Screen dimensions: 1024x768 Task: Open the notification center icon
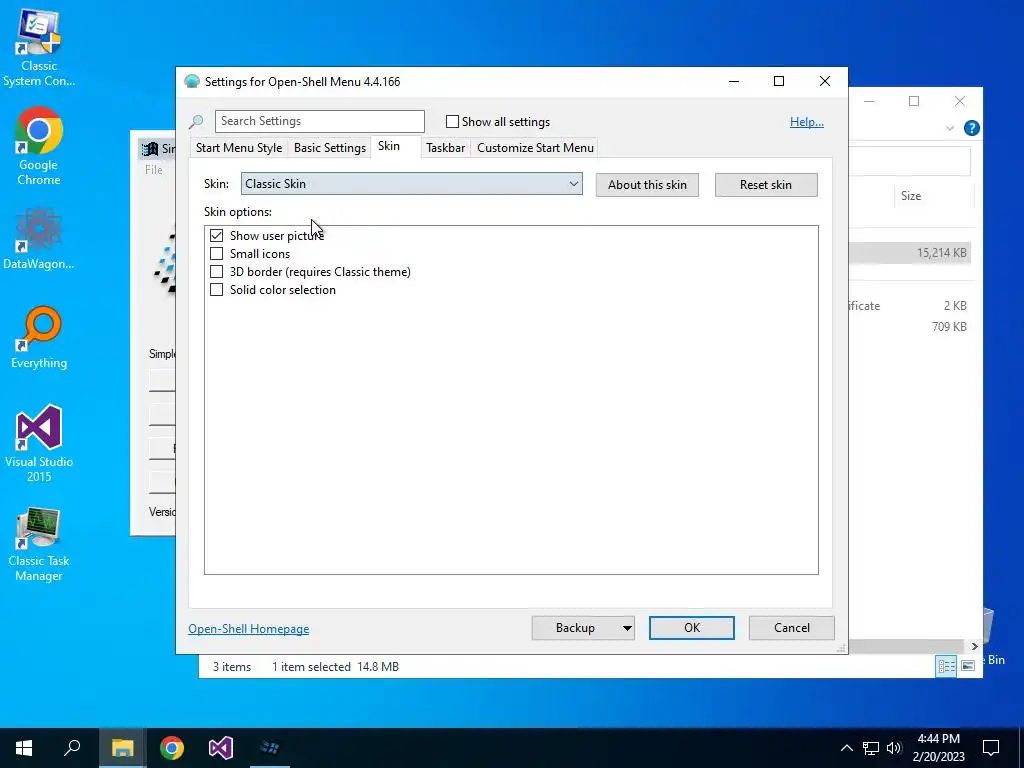(991, 748)
